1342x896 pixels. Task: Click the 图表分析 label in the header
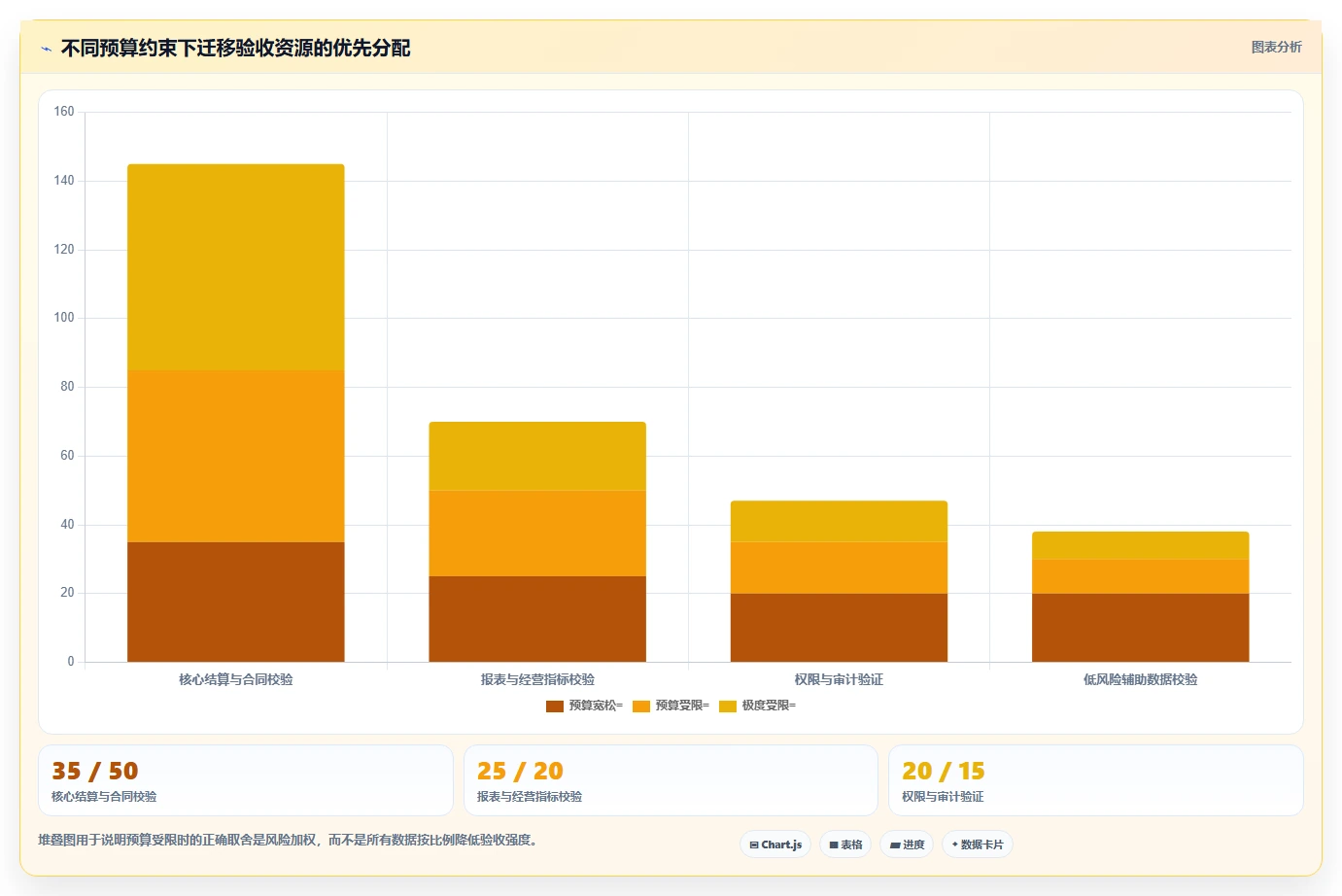click(x=1276, y=47)
